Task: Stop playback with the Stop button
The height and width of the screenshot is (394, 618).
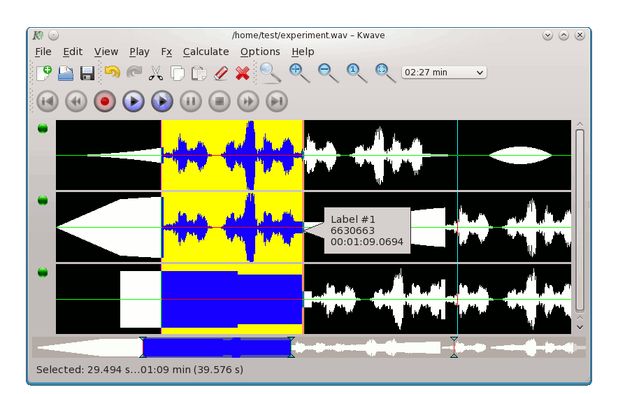Action: tap(220, 101)
